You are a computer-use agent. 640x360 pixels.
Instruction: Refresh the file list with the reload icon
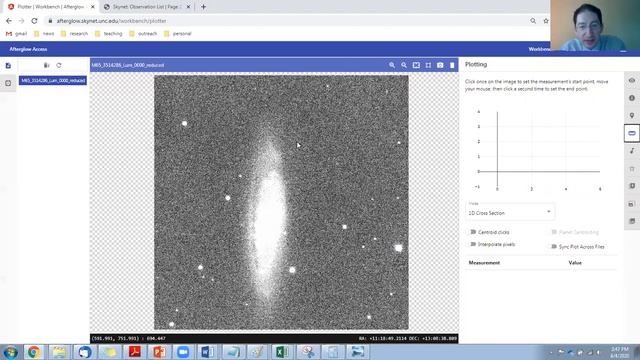[x=59, y=65]
